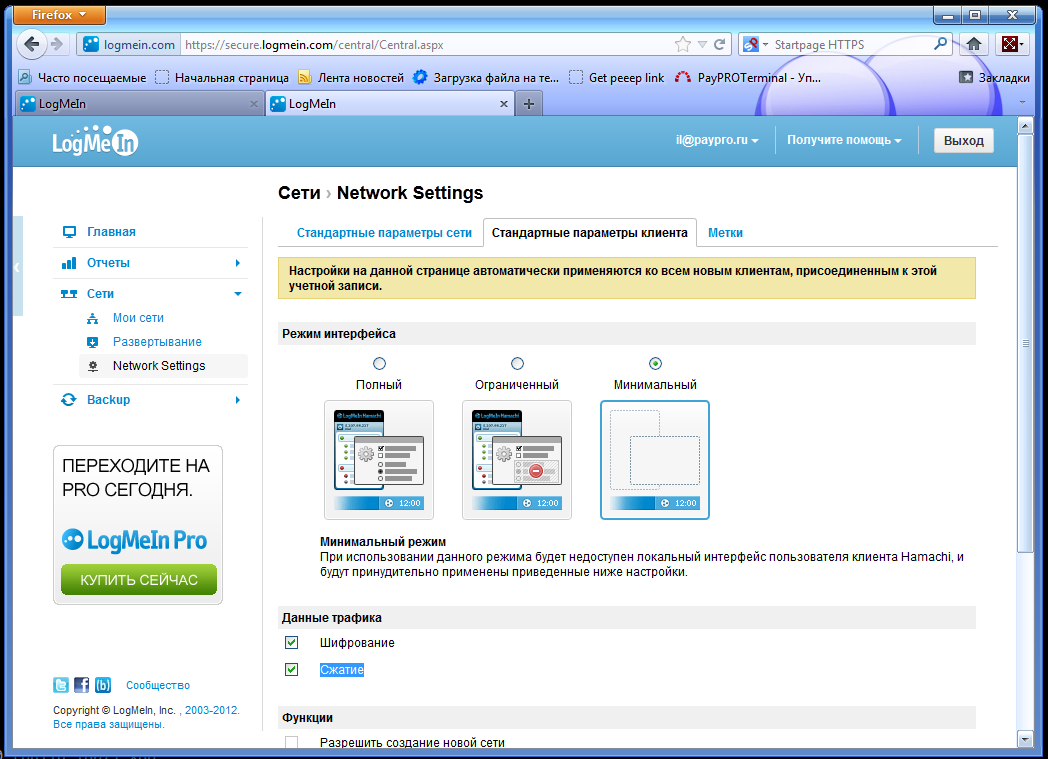The height and width of the screenshot is (759, 1048).
Task: Collapse the sidebar using left edge arrow
Action: pos(16,267)
